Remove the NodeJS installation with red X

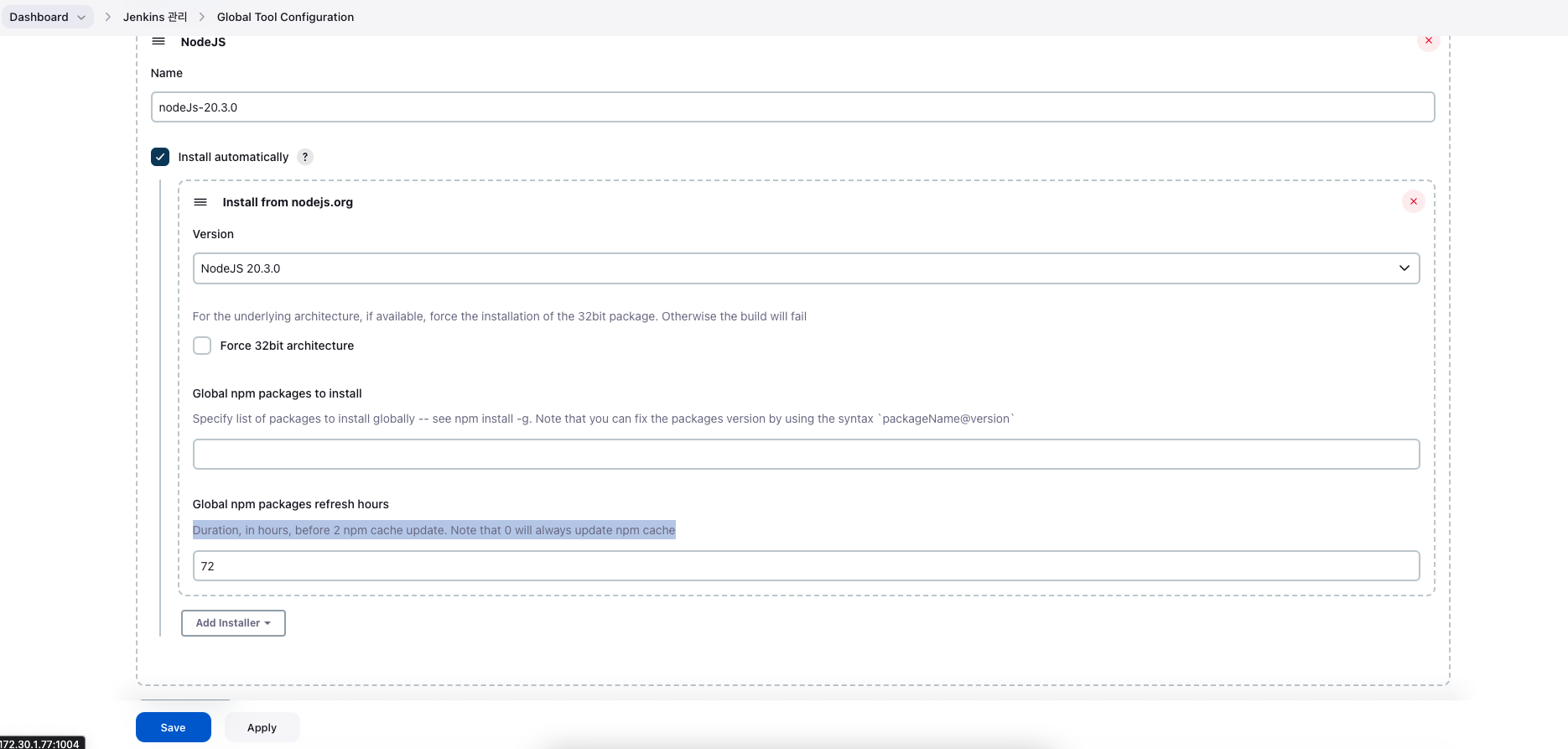click(1429, 40)
